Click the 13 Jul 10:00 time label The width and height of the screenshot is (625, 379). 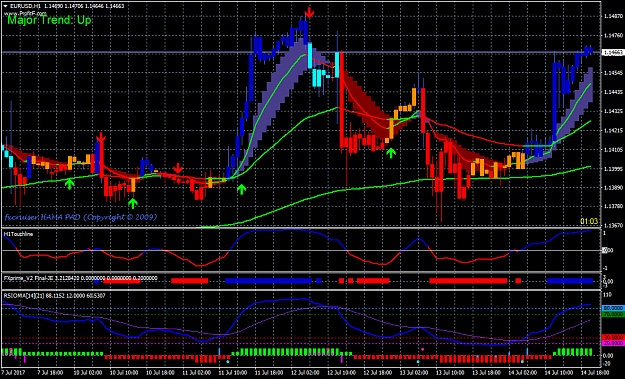451,373
